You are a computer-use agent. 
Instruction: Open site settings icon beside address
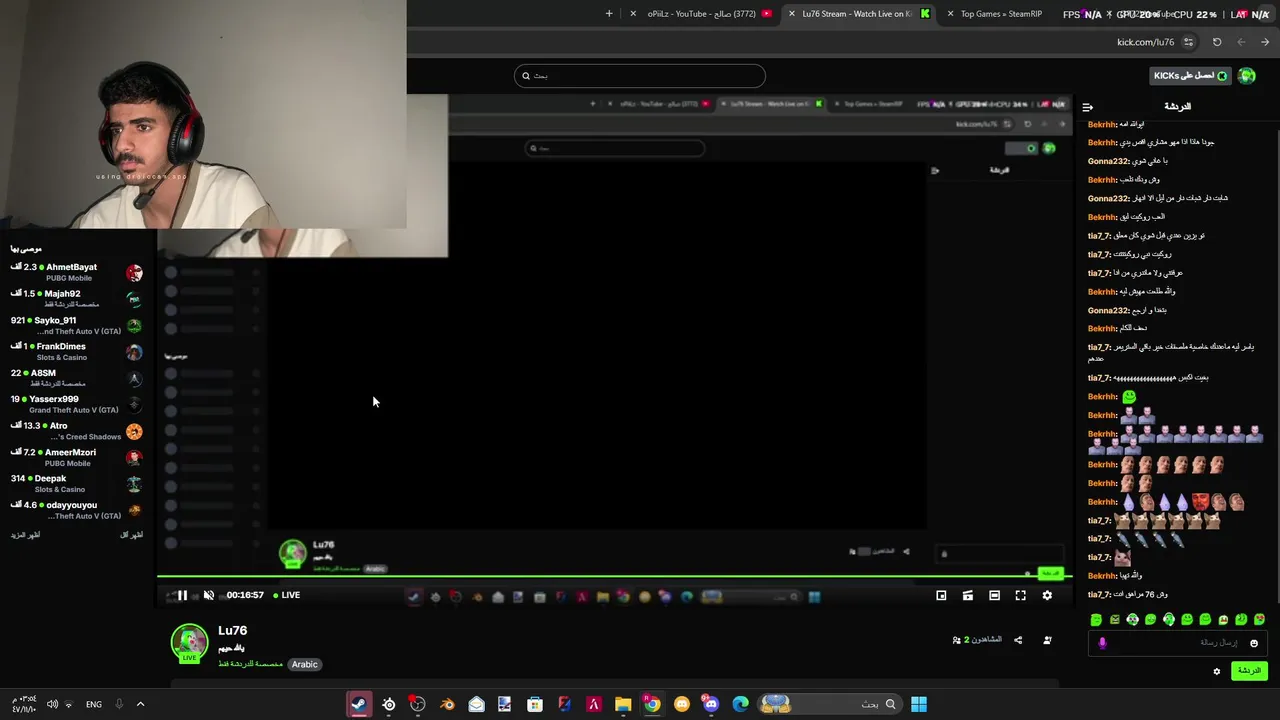1188,42
